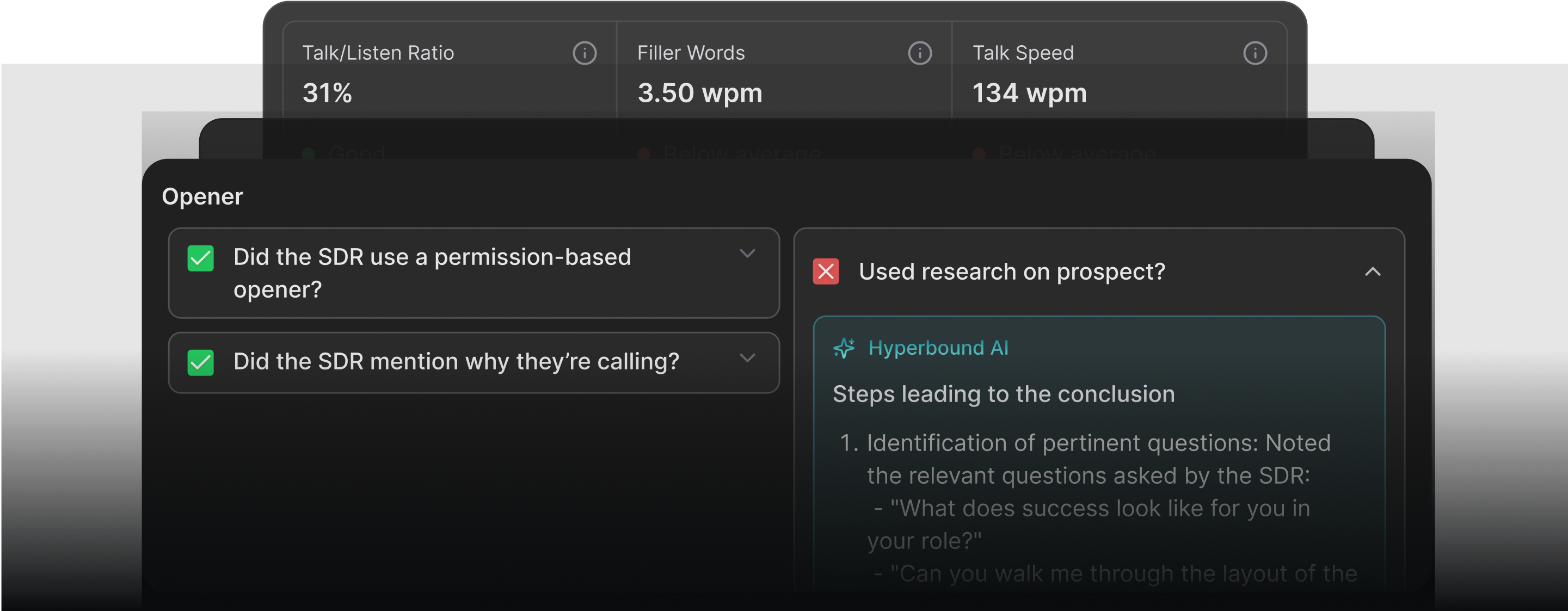Screen dimensions: 1568x611
Task: Open the Filler Words info icon
Action: 920,53
